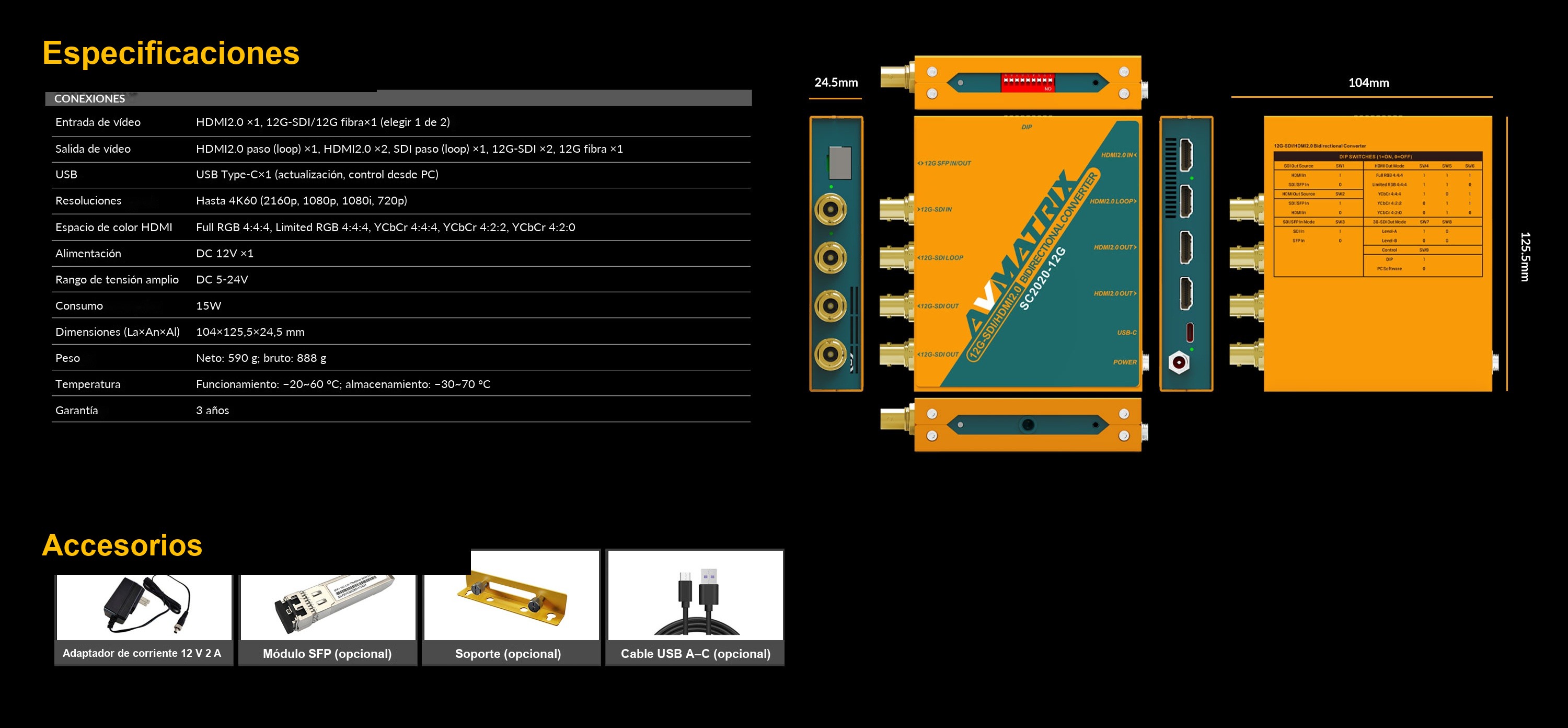
Task: Click the caption "Cable USB A–C (opcional)"
Action: click(x=696, y=654)
